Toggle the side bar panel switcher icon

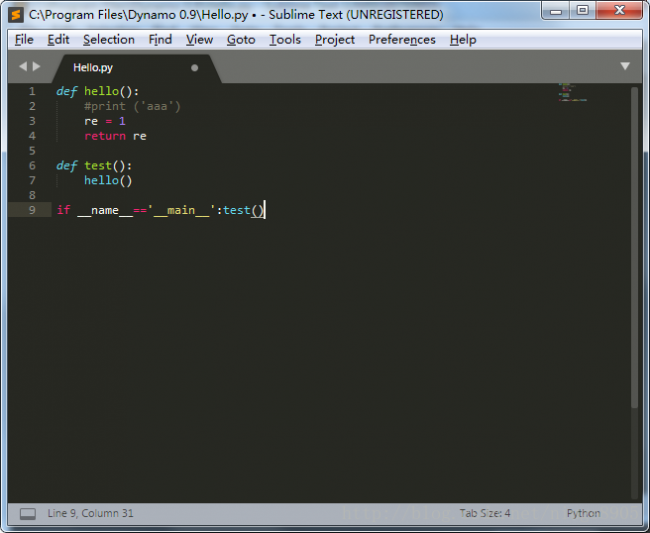27,513
